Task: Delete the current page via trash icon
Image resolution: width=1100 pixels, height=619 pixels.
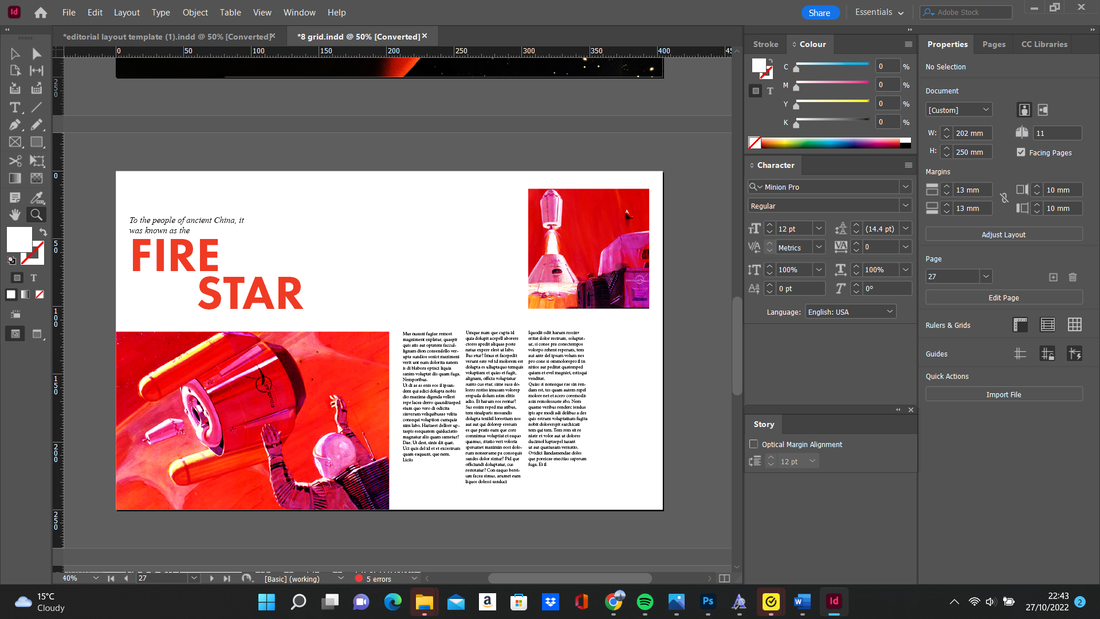Action: pos(1073,277)
